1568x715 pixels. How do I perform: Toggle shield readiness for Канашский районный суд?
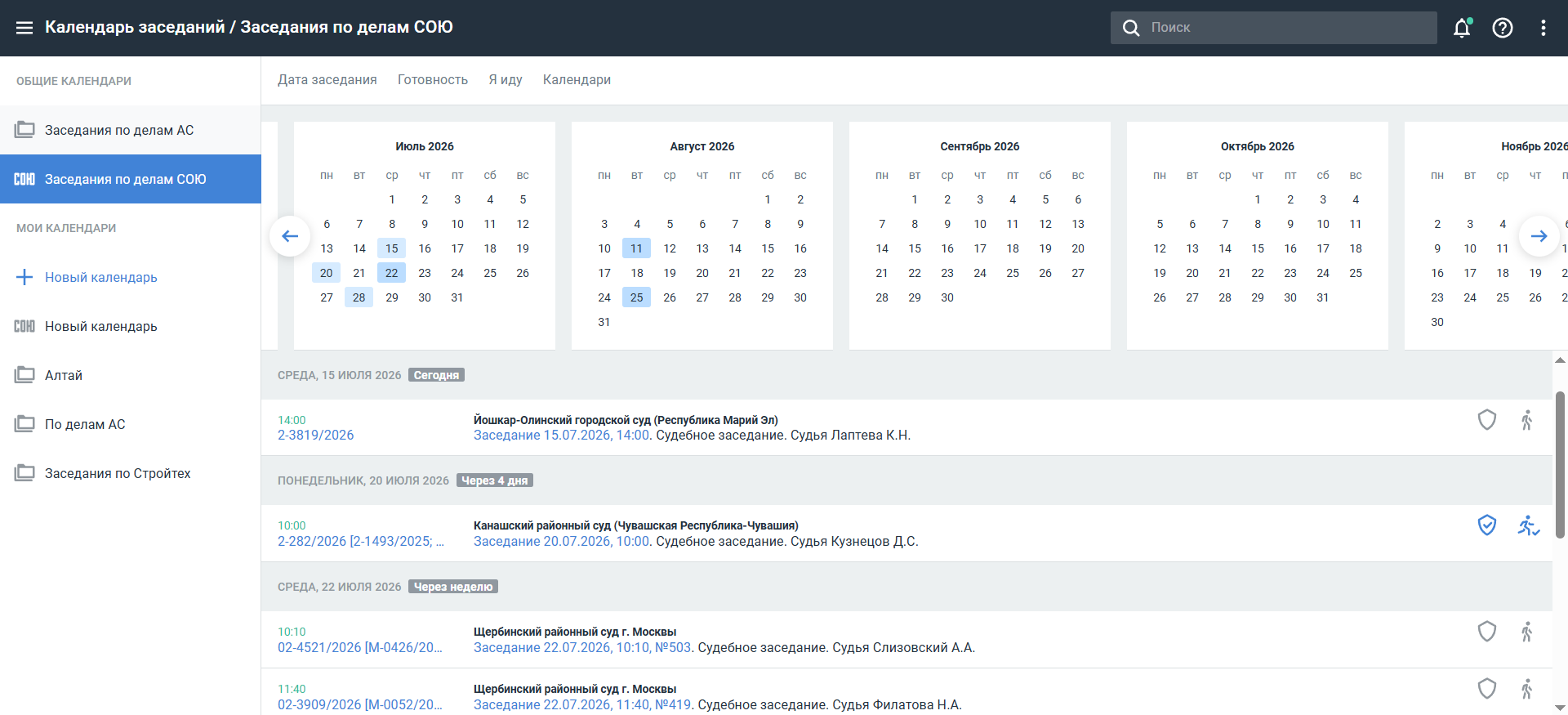tap(1487, 525)
